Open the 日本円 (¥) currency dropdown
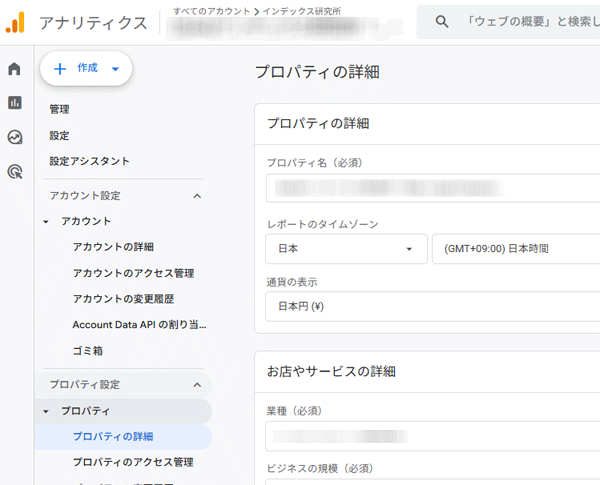 click(x=432, y=306)
